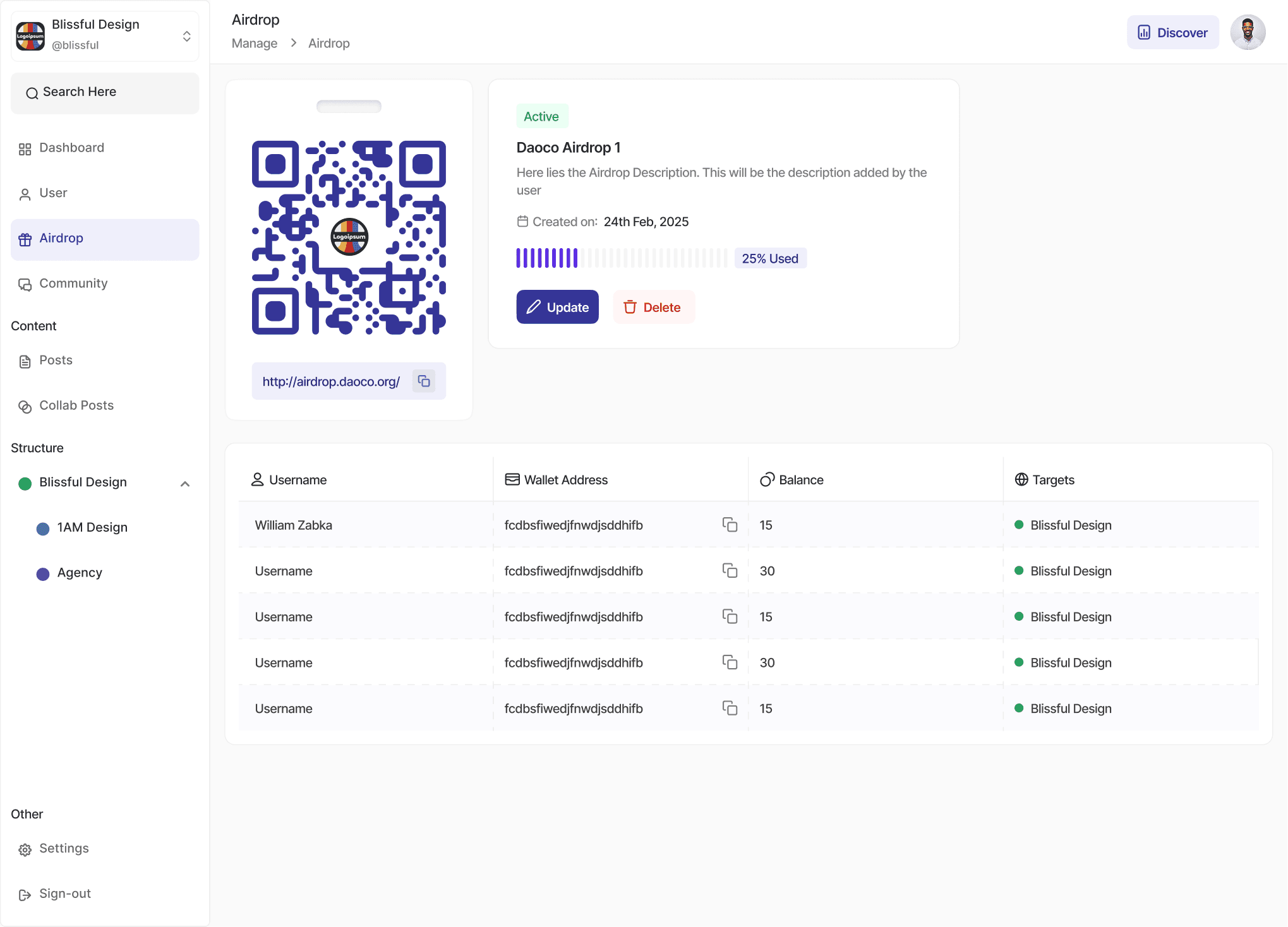Copy William Zabka's wallet address
This screenshot has height=927, width=1288.
(x=730, y=525)
